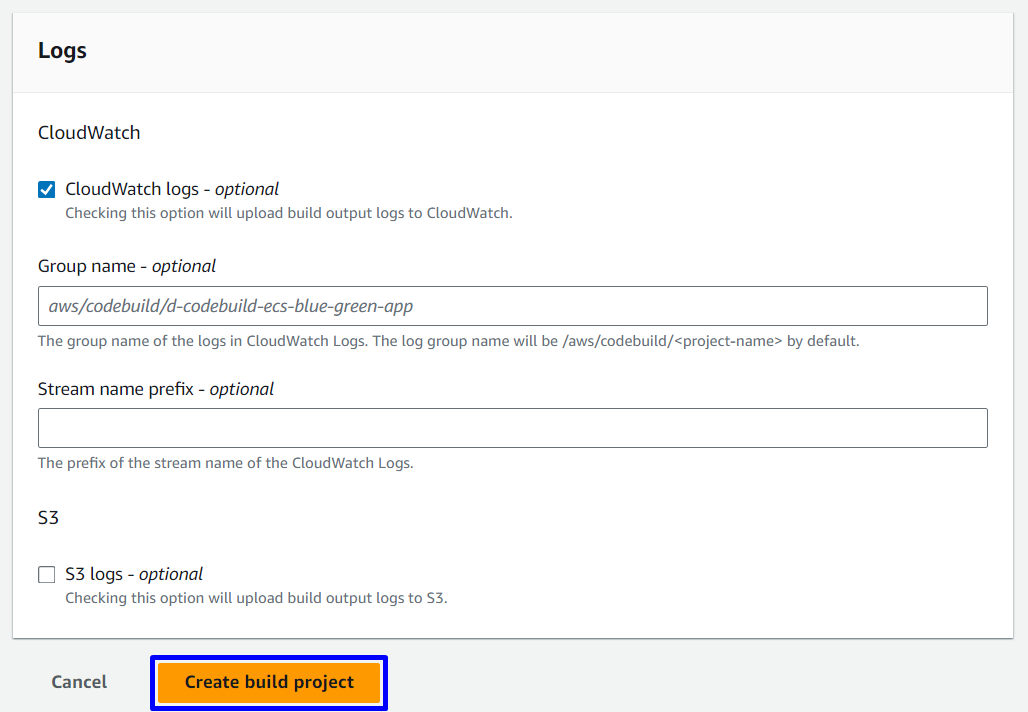The height and width of the screenshot is (712, 1028).
Task: Click the 'Group name - optional' field label
Action: coord(127,266)
